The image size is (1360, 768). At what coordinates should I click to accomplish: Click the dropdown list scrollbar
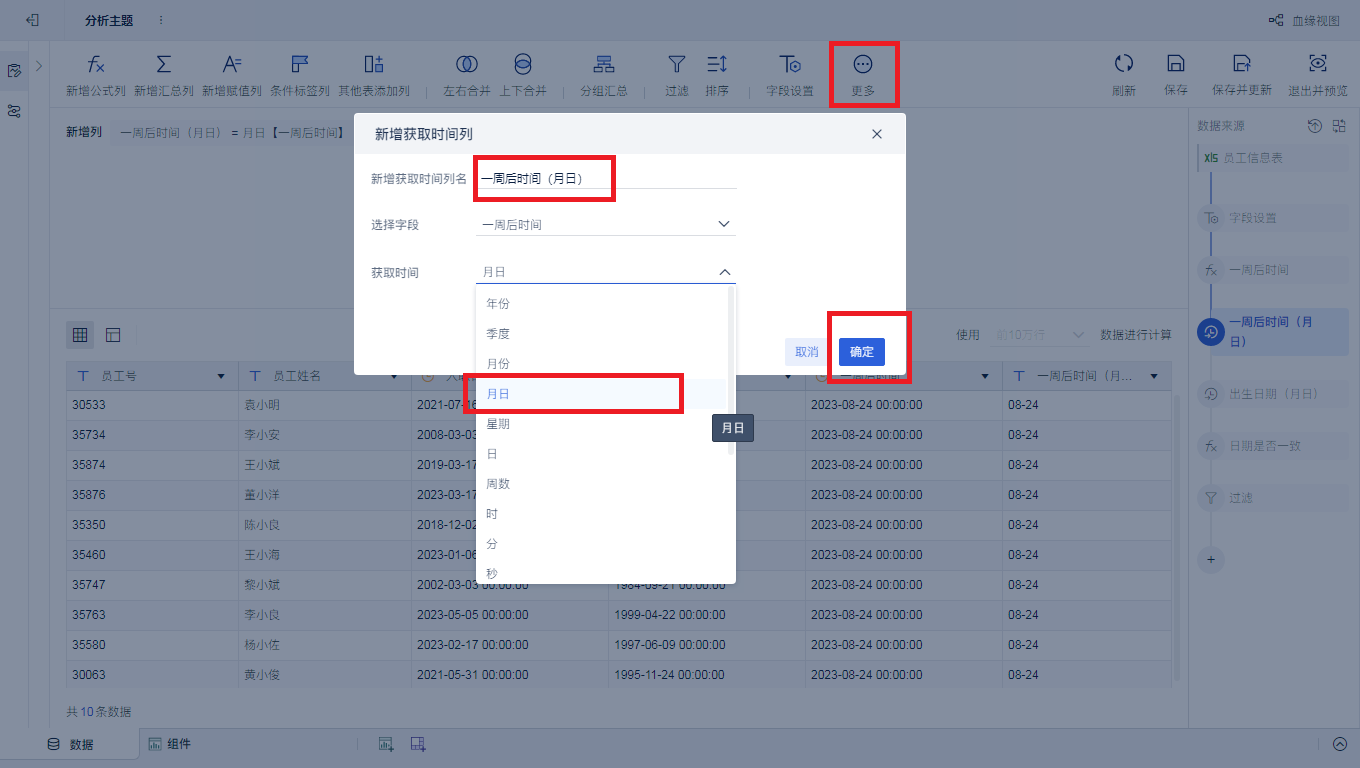pos(731,370)
